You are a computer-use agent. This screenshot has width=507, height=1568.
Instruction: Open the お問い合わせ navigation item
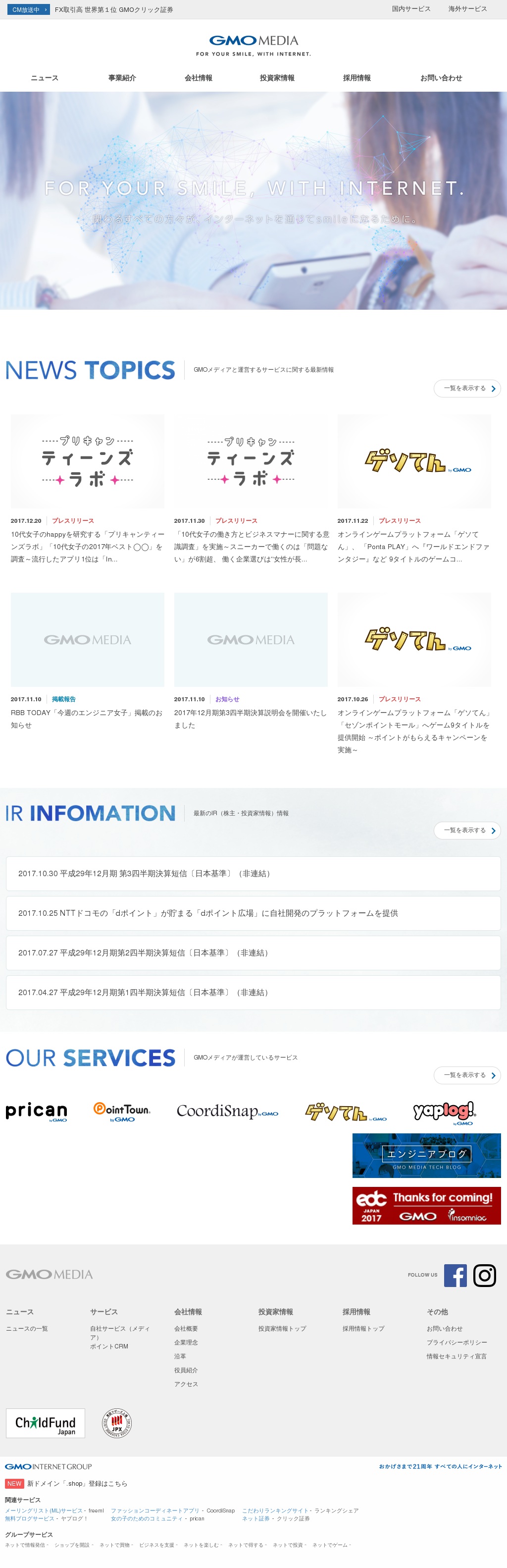point(441,78)
